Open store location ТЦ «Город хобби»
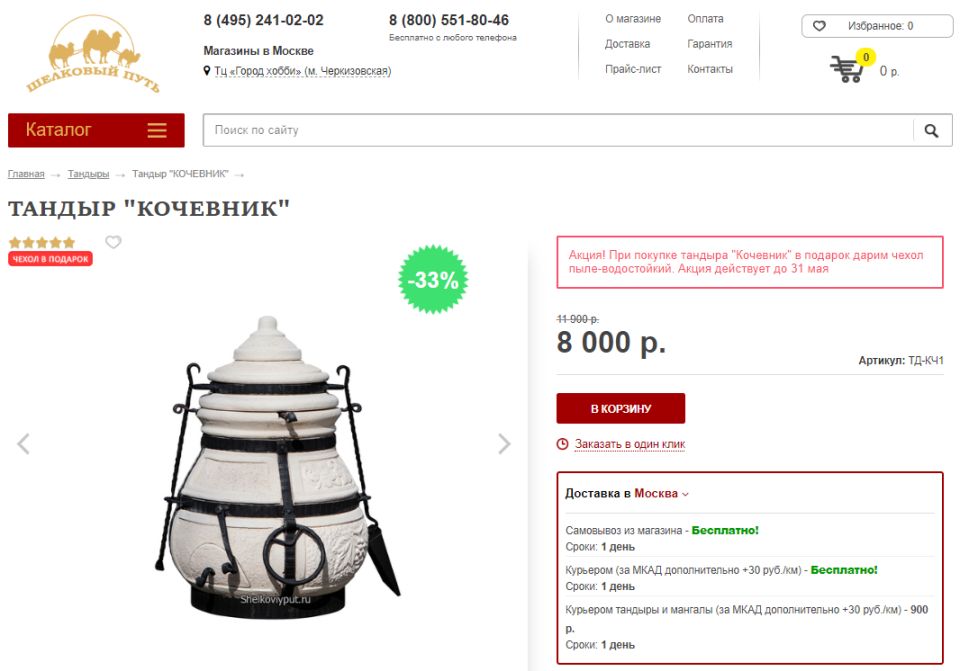This screenshot has height=671, width=960. (302, 71)
